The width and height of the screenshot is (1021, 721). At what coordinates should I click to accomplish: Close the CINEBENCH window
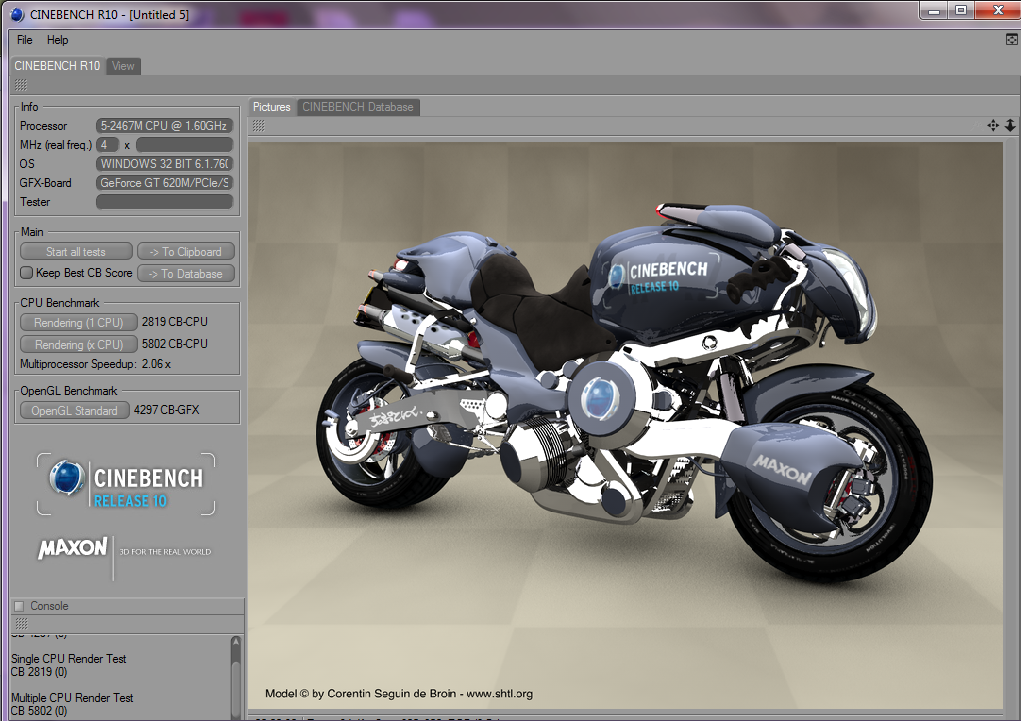point(998,11)
